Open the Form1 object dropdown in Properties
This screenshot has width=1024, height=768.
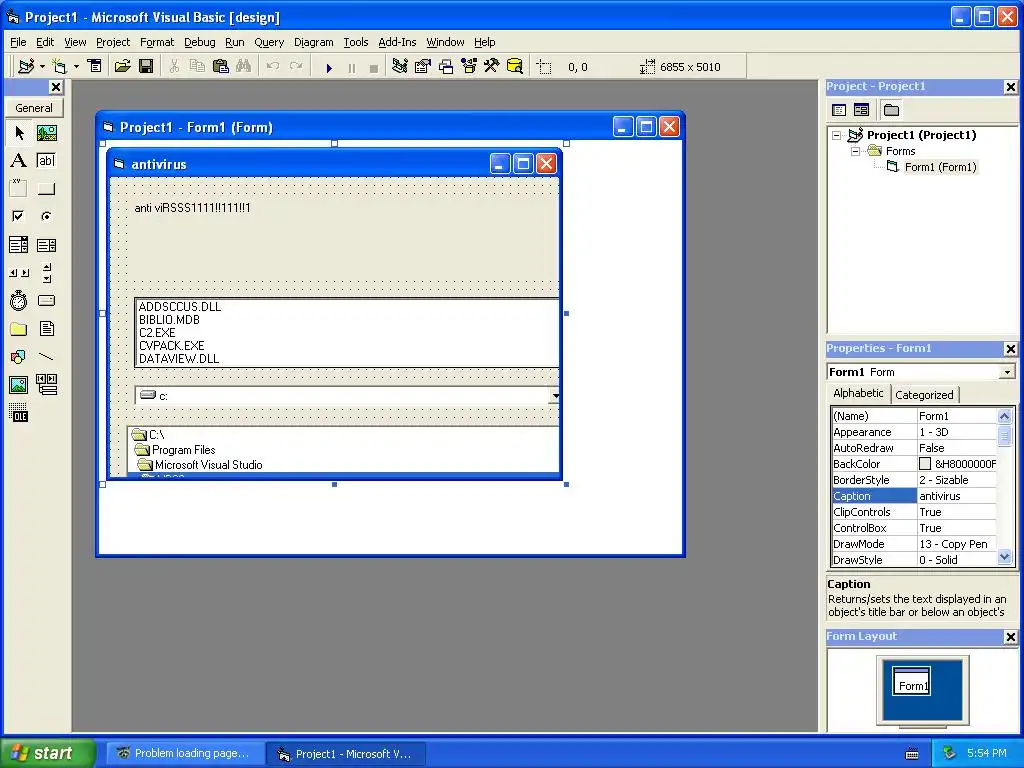coord(1007,372)
